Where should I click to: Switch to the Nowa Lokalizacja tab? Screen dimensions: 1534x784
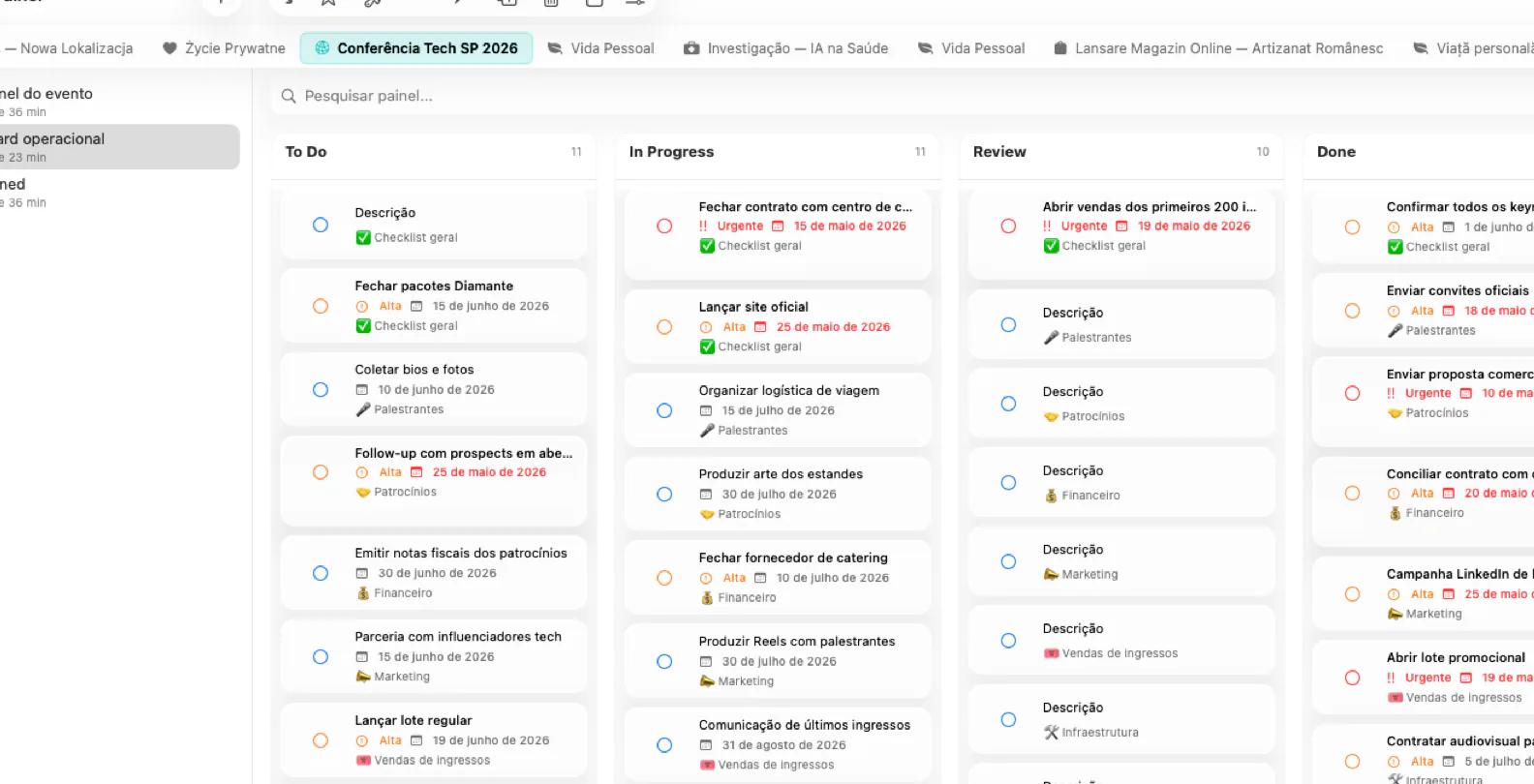(x=68, y=48)
